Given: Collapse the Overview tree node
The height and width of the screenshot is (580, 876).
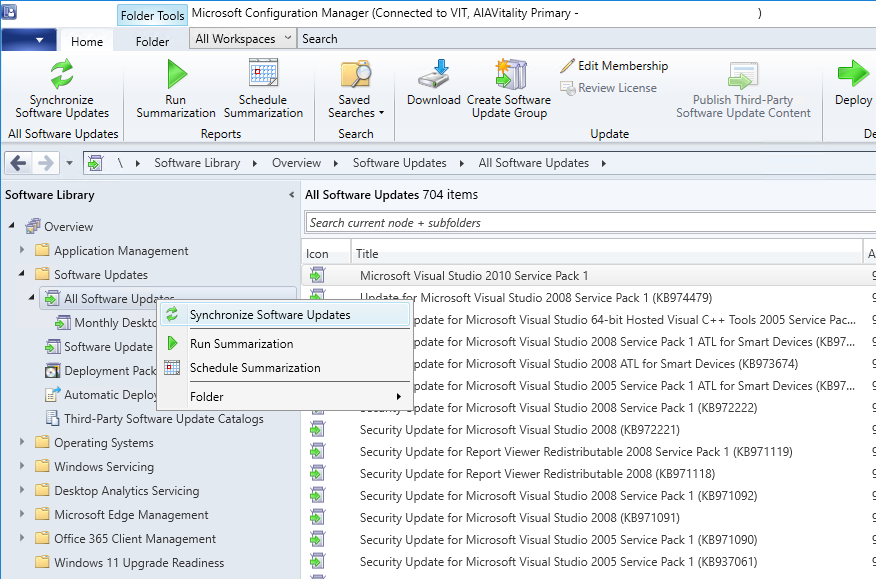Looking at the screenshot, I should click(x=12, y=225).
